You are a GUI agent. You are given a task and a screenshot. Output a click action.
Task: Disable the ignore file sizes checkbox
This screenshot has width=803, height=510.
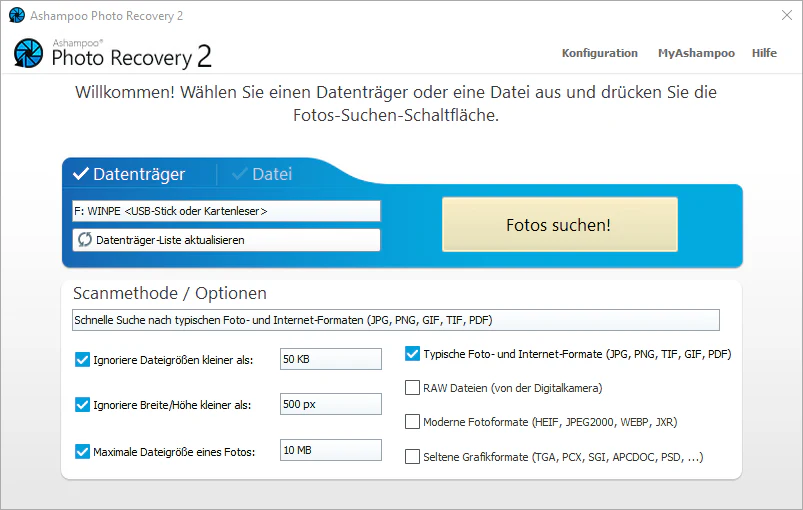point(82,359)
